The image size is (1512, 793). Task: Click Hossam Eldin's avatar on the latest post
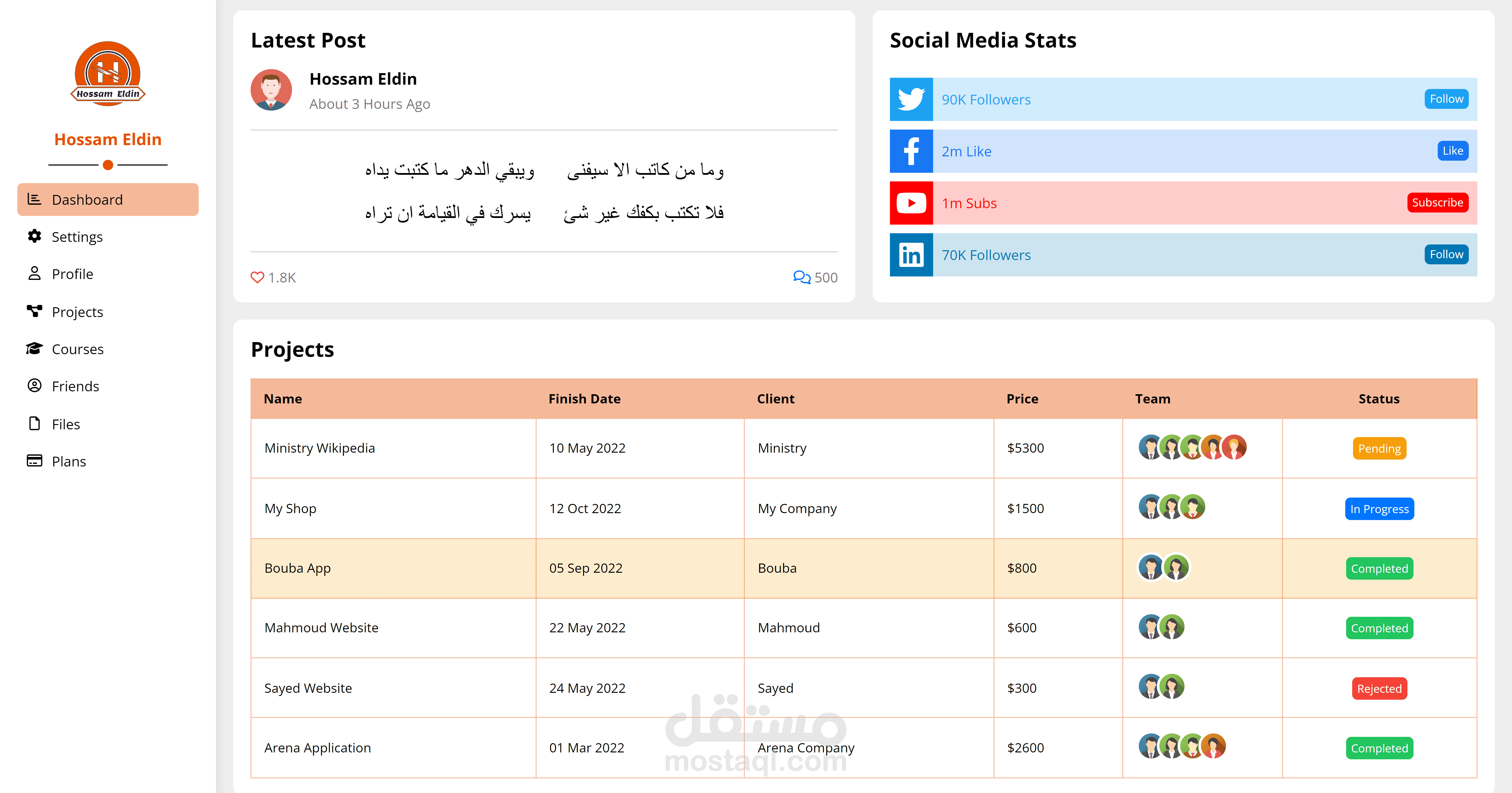click(271, 90)
